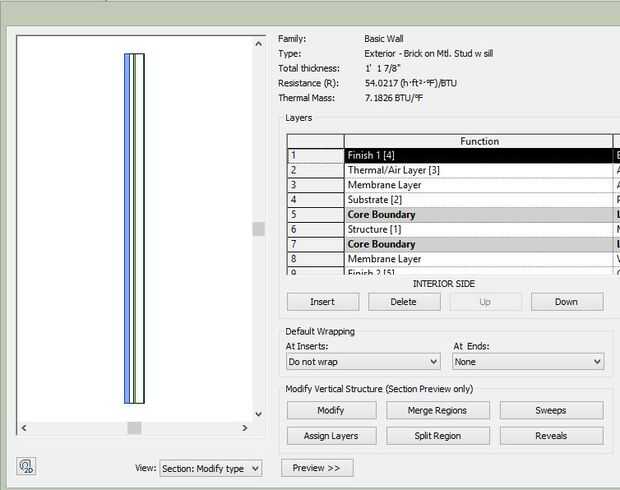Click the Insert button
This screenshot has height=490, width=620.
click(x=323, y=302)
